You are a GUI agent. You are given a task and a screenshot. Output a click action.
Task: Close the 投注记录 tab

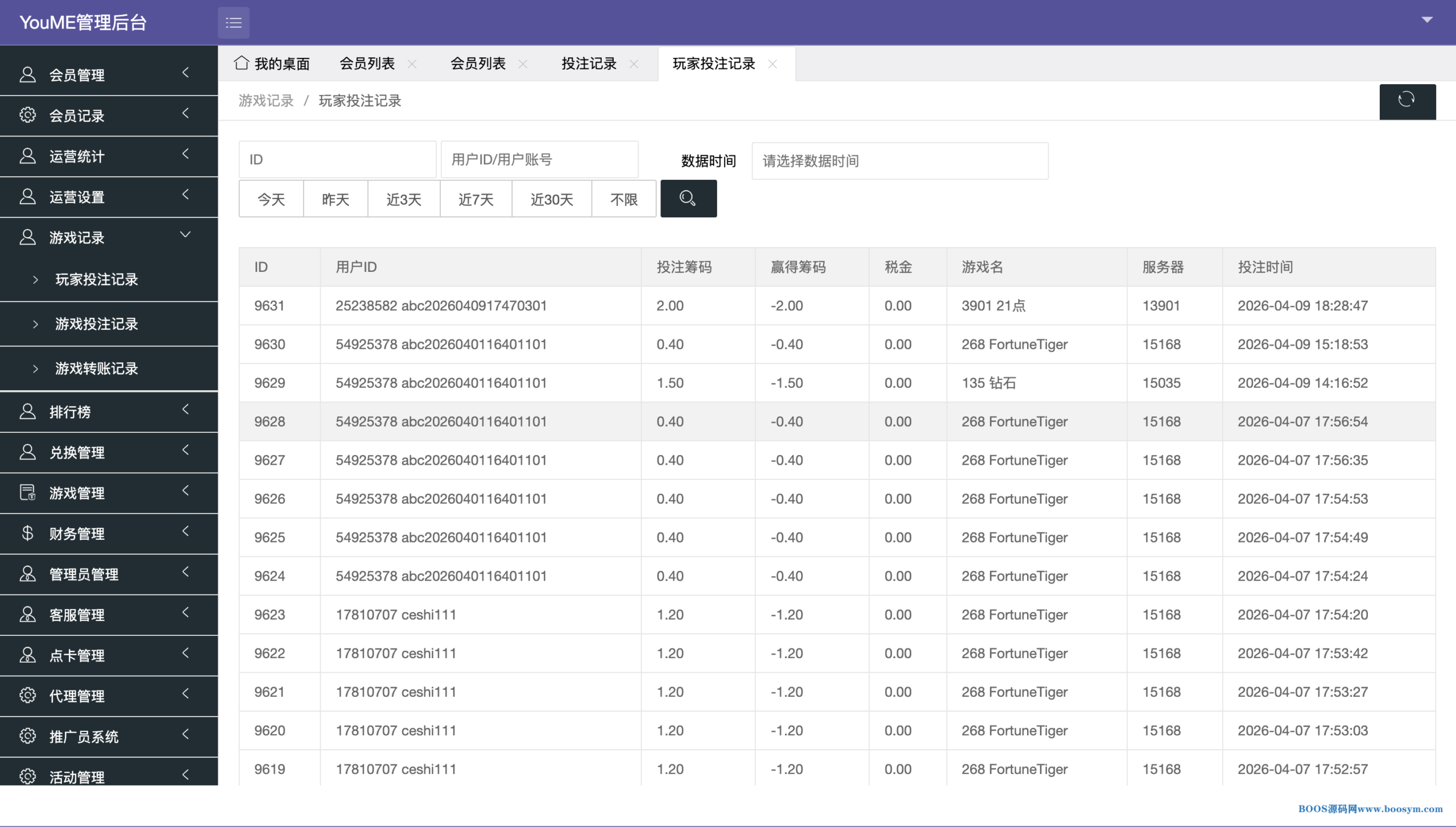pyautogui.click(x=634, y=64)
